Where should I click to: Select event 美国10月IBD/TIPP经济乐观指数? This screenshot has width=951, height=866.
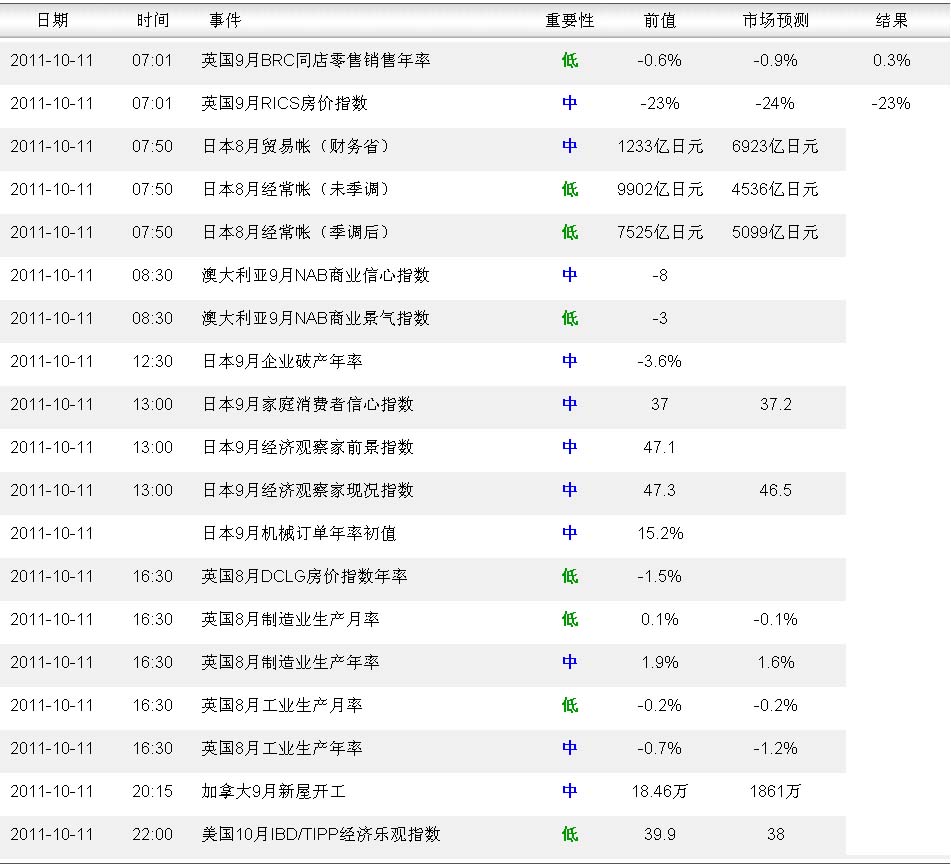tap(321, 835)
